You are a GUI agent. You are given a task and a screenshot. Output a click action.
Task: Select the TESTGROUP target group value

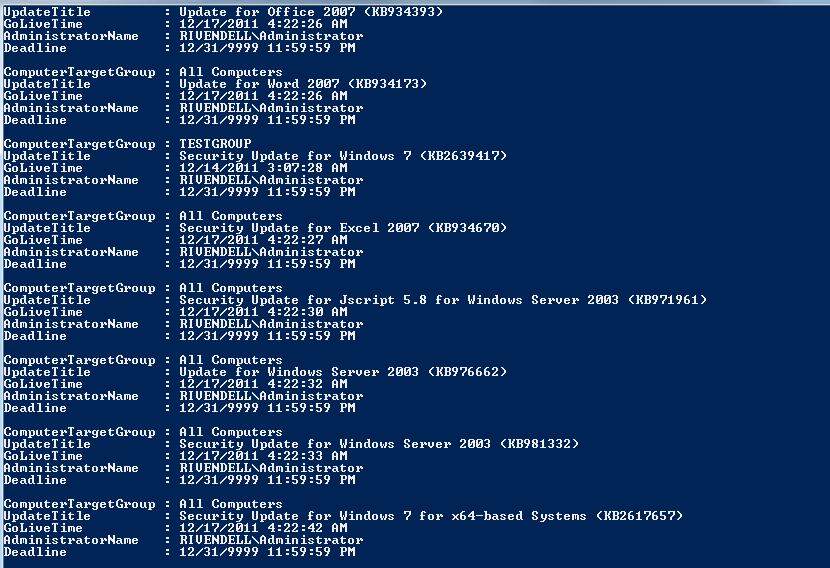pyautogui.click(x=215, y=143)
